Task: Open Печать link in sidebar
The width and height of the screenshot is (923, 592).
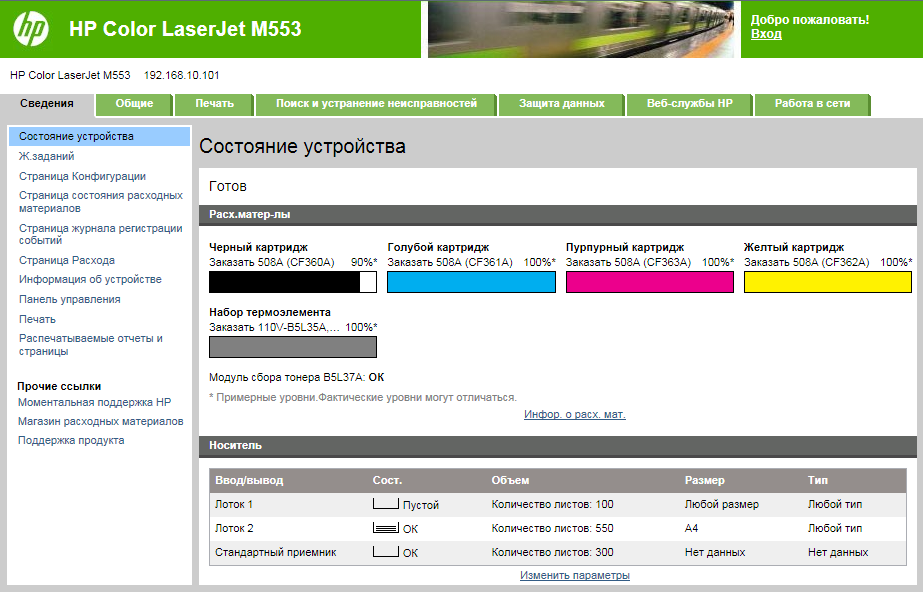Action: coord(37,319)
